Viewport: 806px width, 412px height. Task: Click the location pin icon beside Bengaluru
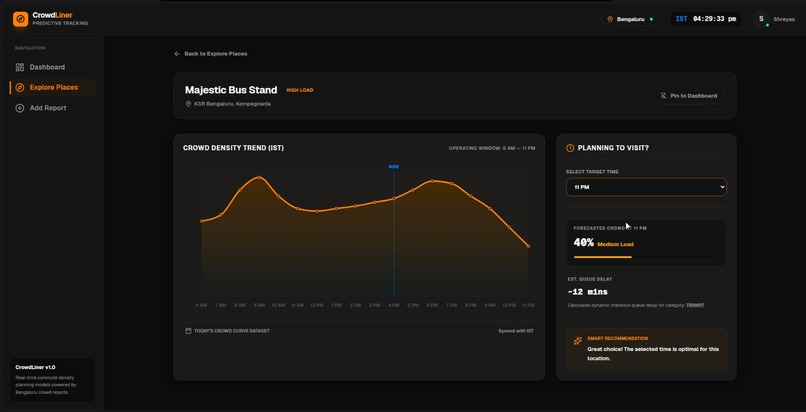point(610,20)
